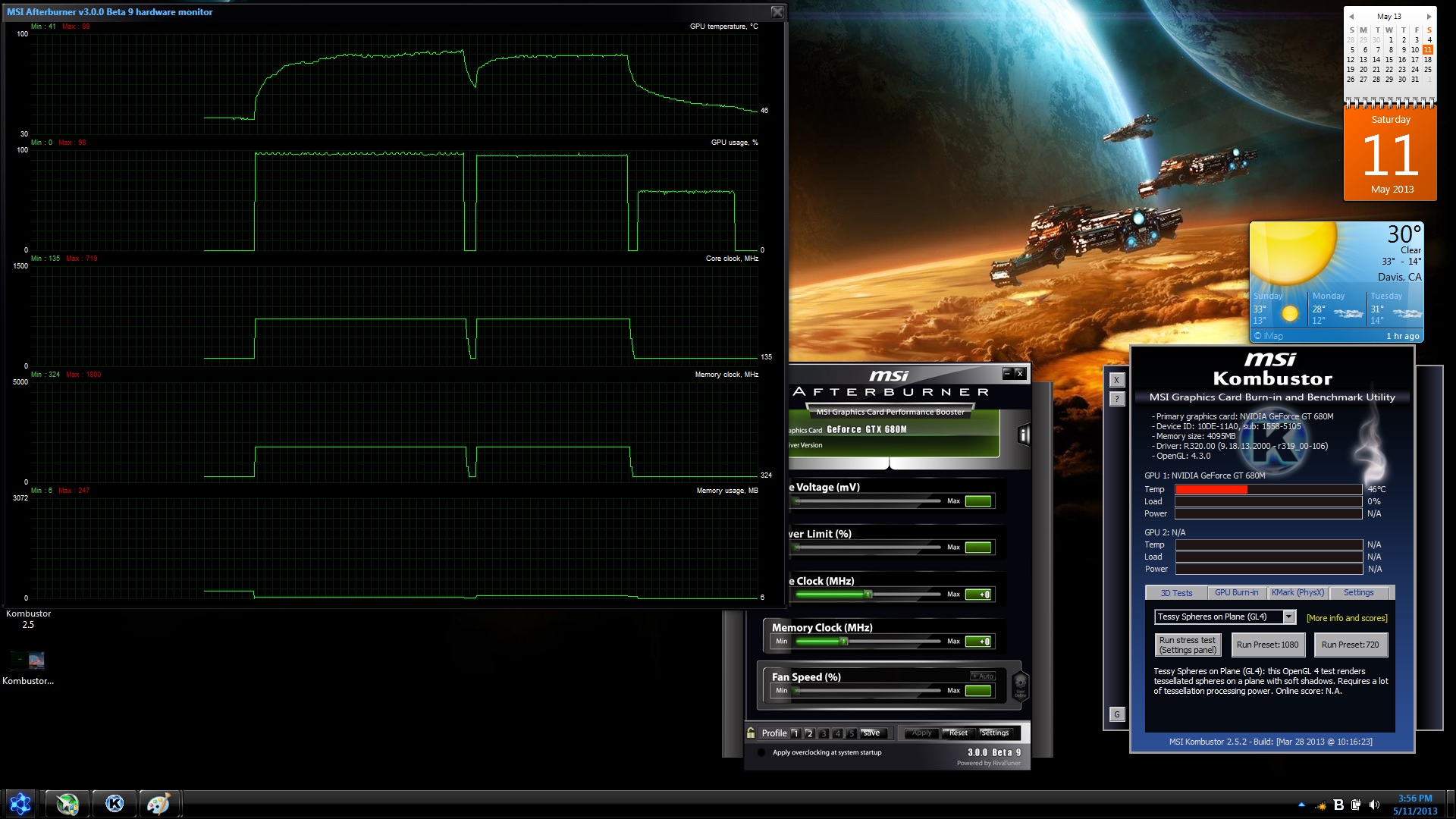This screenshot has height=819, width=1456.
Task: Toggle the fan speed Auto button
Action: (x=983, y=676)
